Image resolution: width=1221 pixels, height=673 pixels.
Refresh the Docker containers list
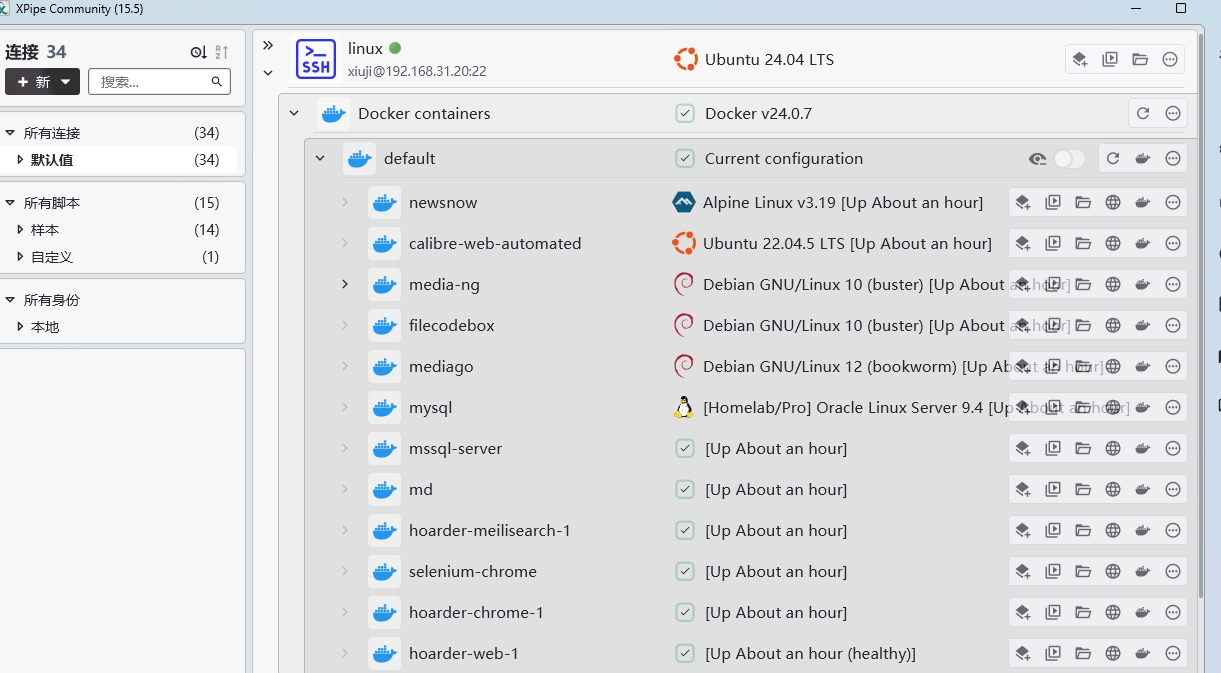1143,113
